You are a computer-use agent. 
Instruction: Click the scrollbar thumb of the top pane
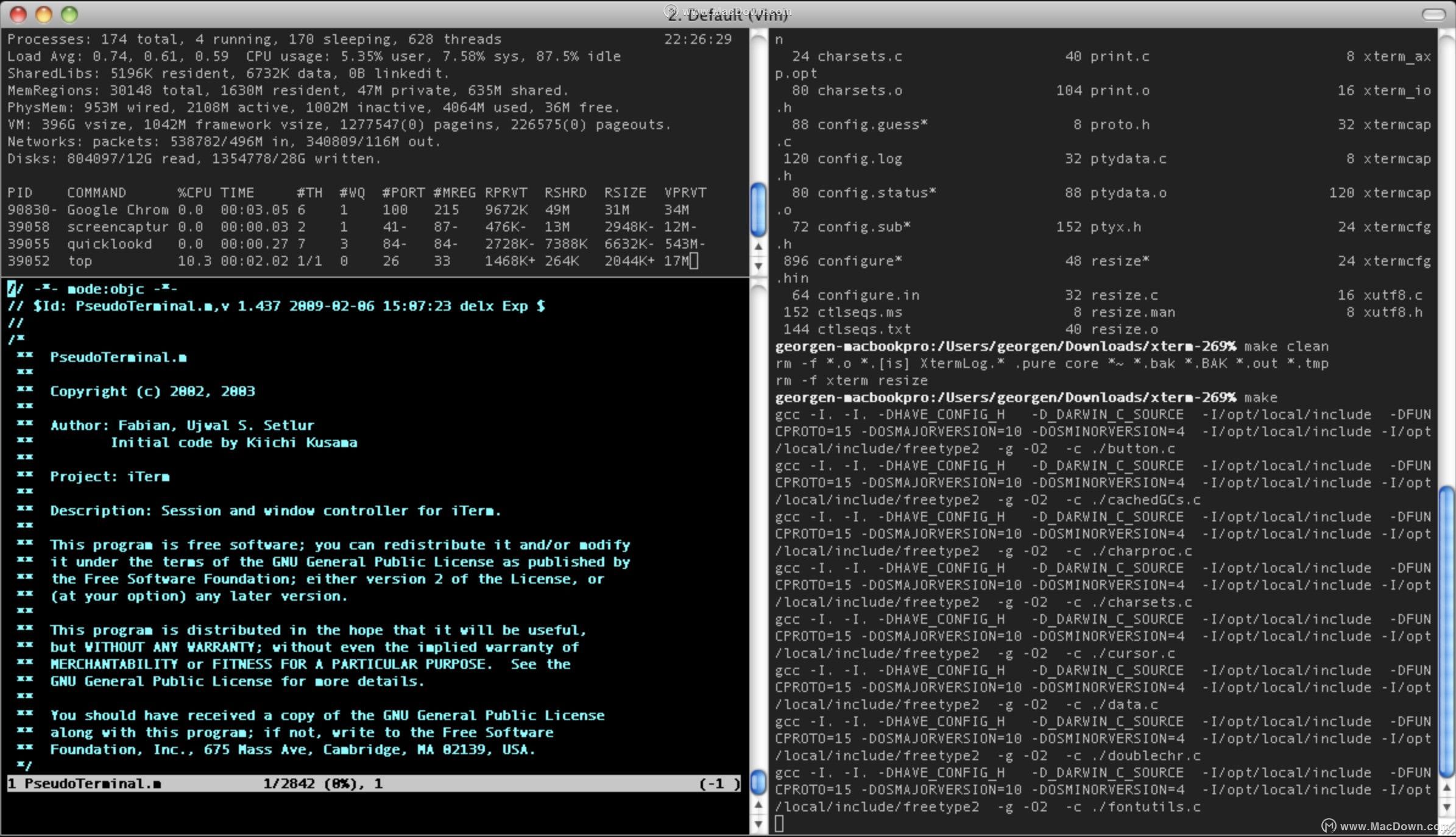pyautogui.click(x=758, y=210)
